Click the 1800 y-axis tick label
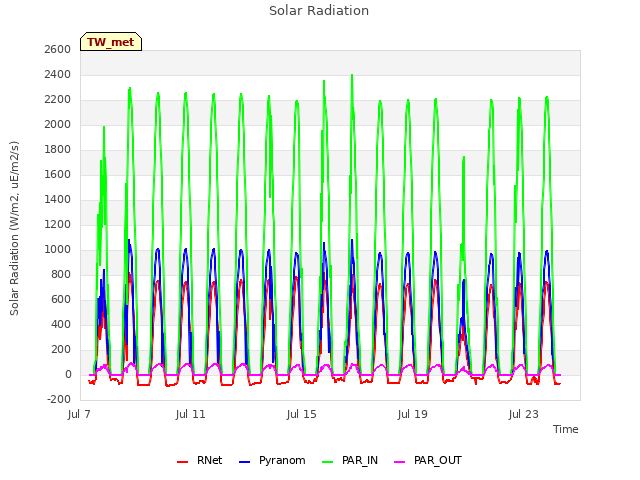 (x=58, y=149)
